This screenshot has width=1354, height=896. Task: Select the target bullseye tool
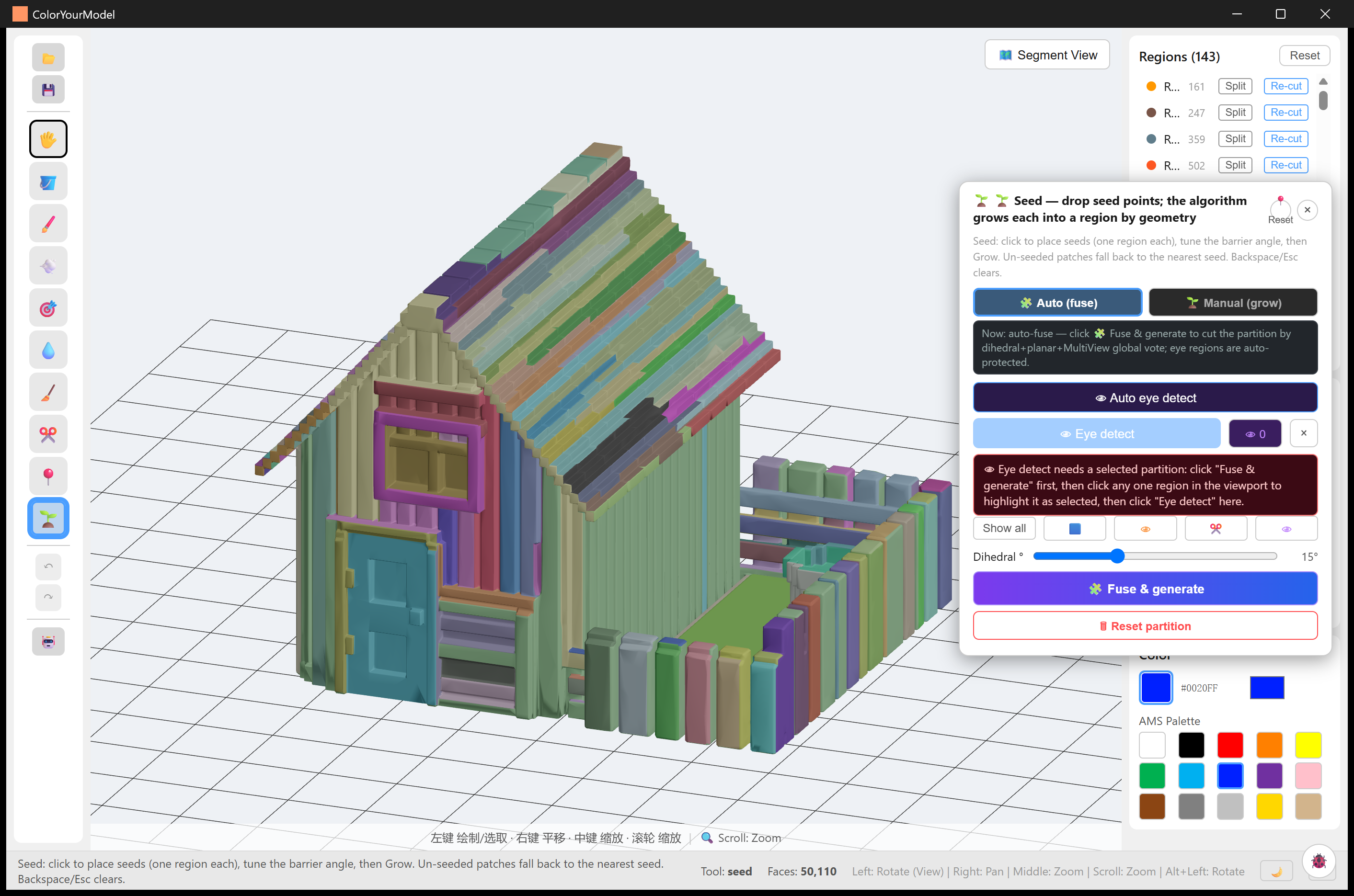coord(48,308)
